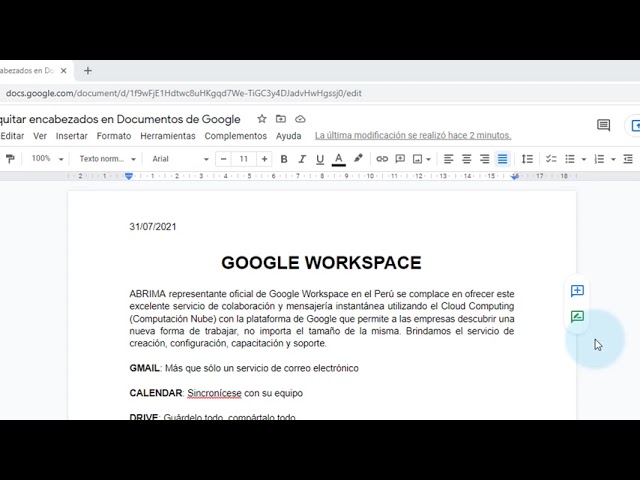The height and width of the screenshot is (480, 640).
Task: Align text to the left
Action: coord(448,159)
